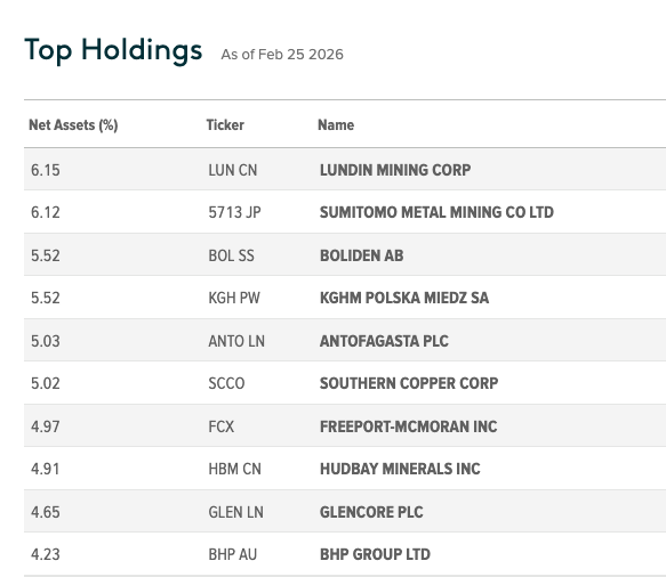Image resolution: width=666 pixels, height=578 pixels.
Task: Click Hudbay Minerals Inc name
Action: point(399,468)
